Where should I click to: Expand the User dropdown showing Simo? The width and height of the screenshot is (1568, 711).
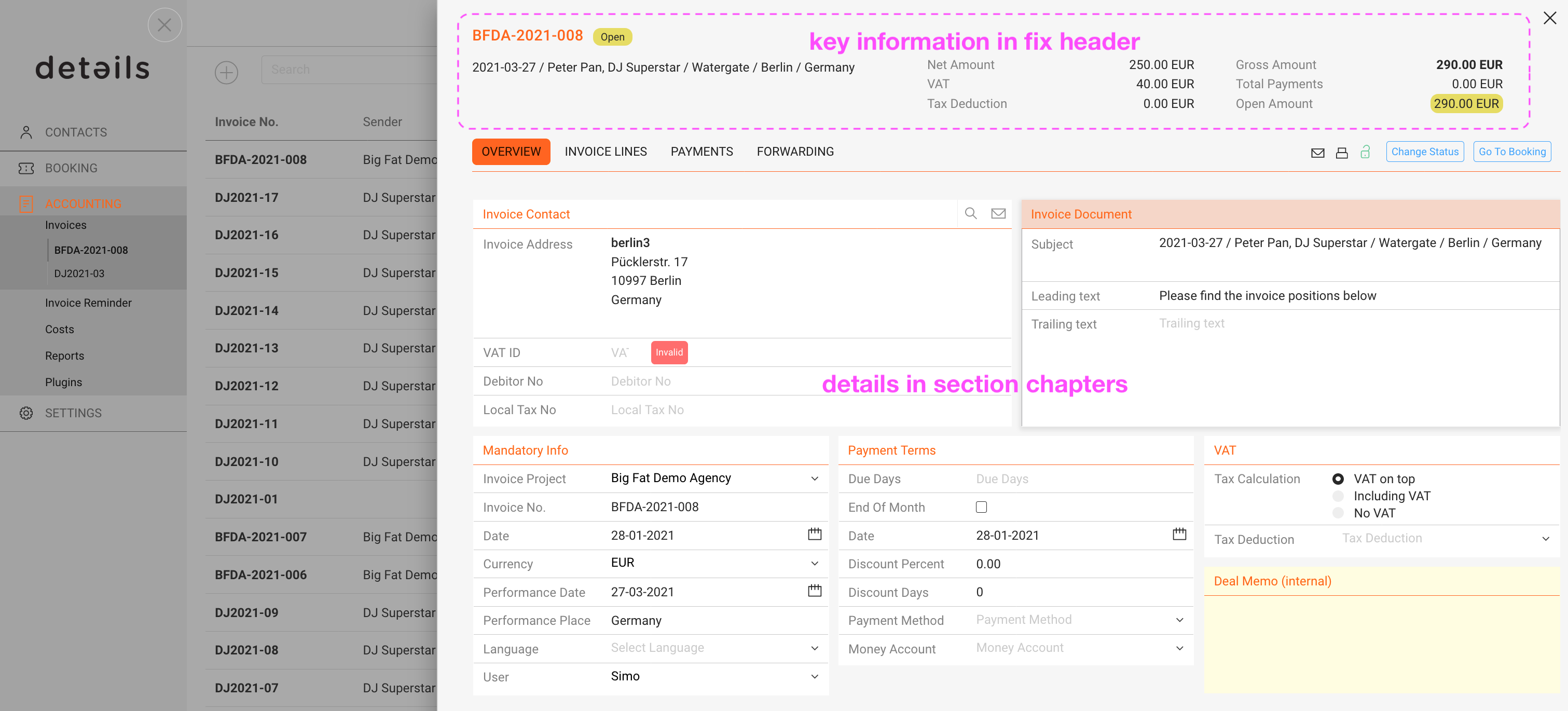click(x=815, y=676)
